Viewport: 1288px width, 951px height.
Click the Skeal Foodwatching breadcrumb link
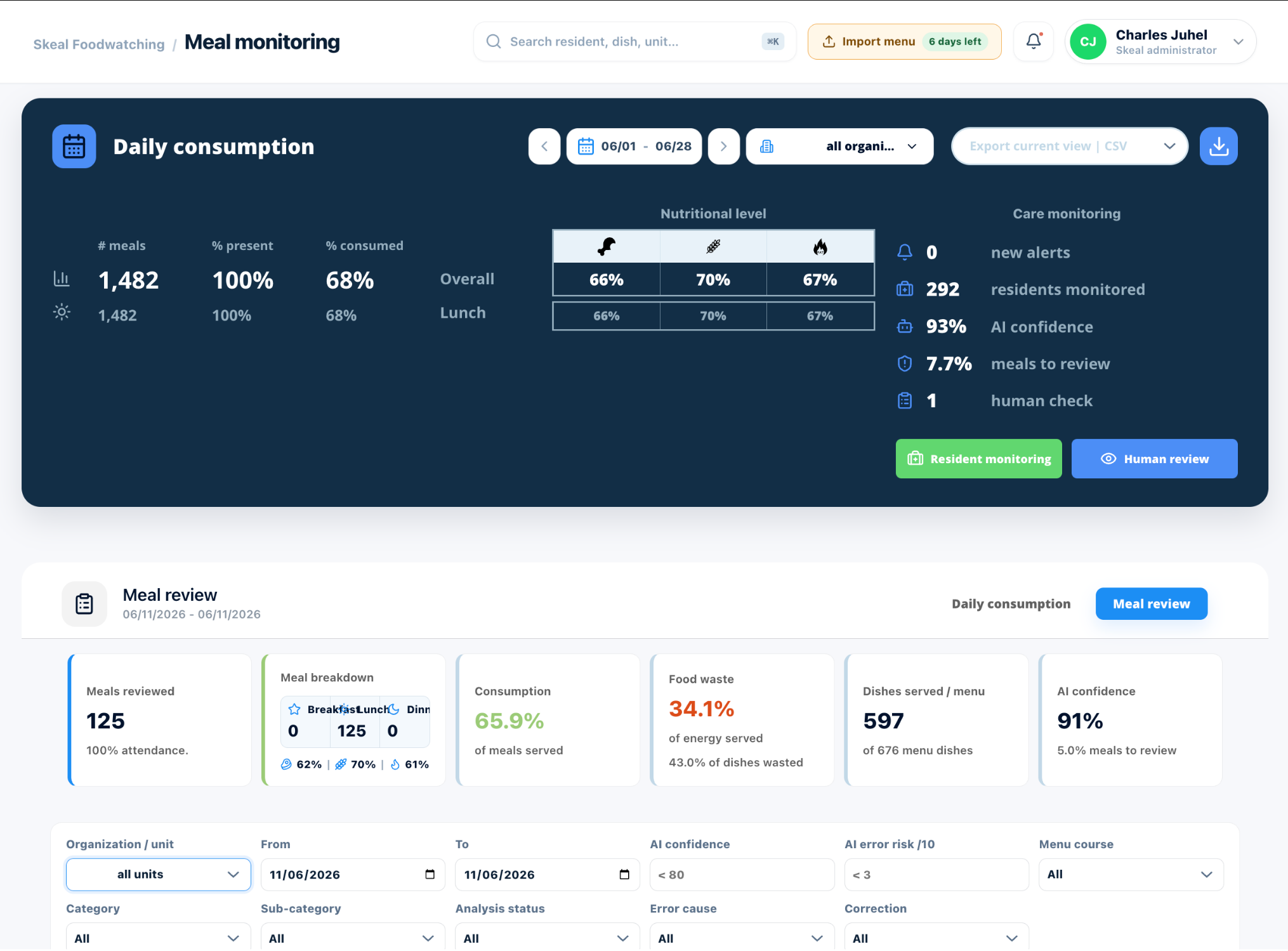99,44
